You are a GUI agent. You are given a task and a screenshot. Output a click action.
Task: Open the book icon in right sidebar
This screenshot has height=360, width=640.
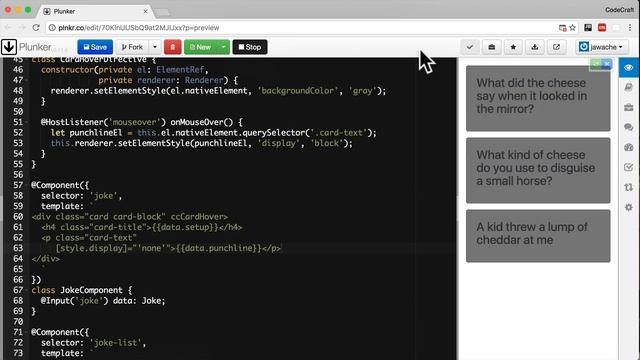(x=629, y=87)
